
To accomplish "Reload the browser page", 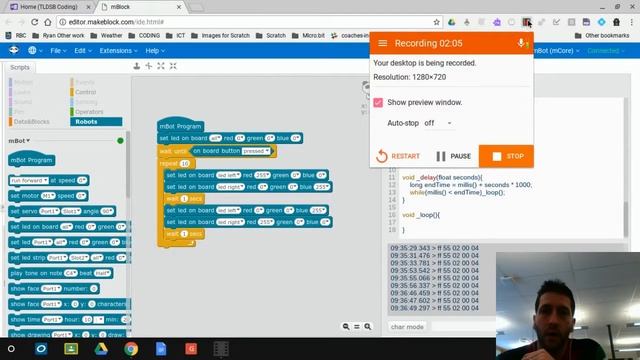I will pos(35,22).
